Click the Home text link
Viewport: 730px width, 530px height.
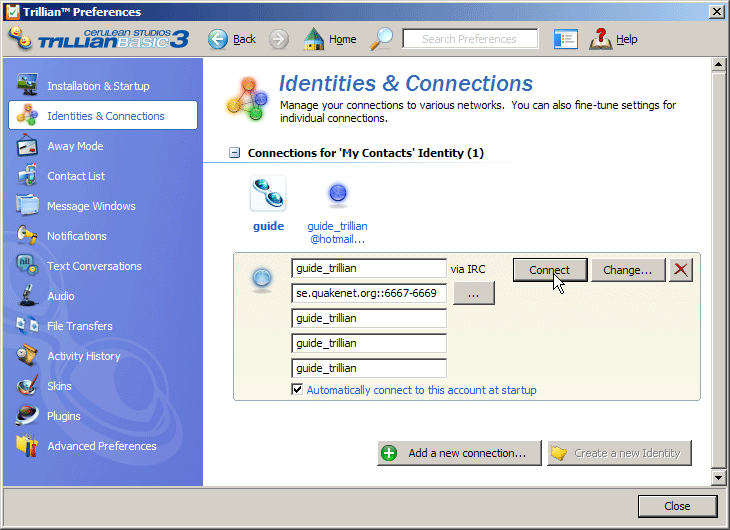343,39
